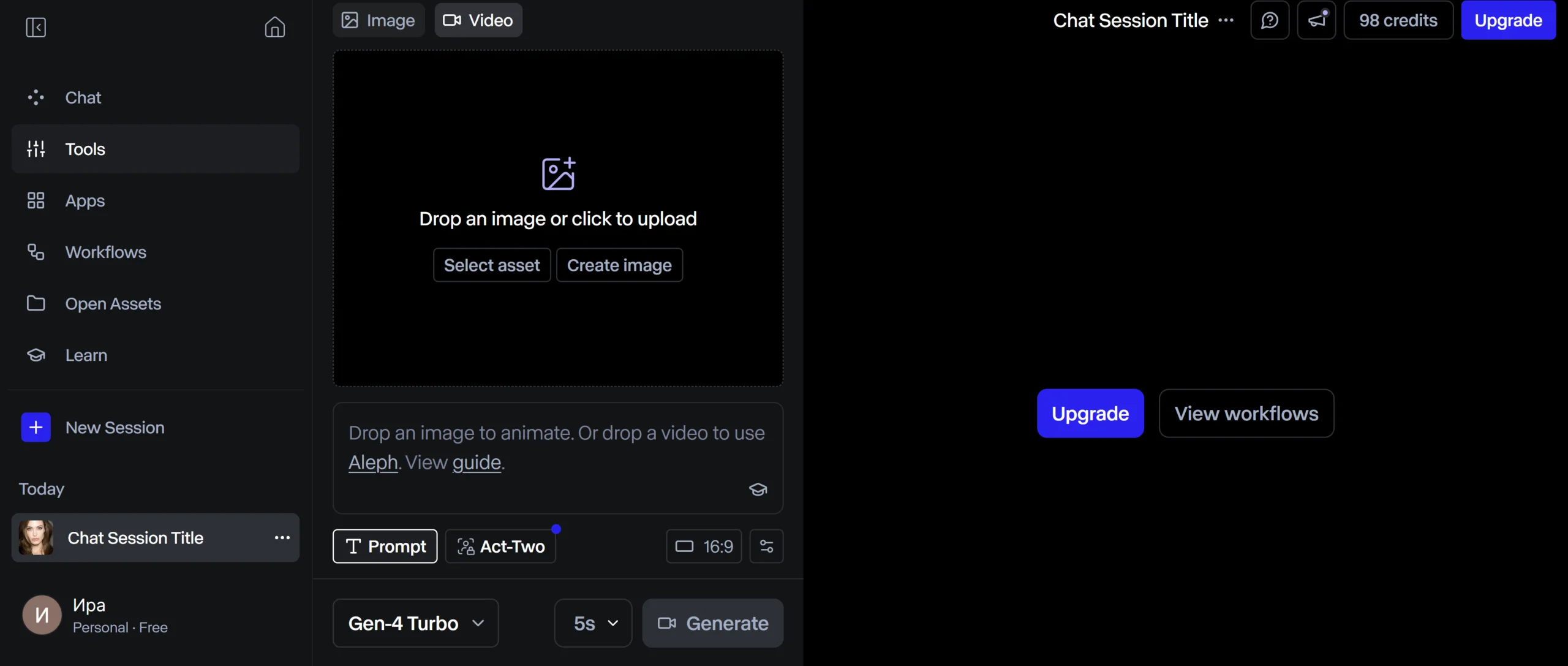Collapse the sidebar panel icon
The width and height of the screenshot is (1568, 666).
pyautogui.click(x=36, y=27)
